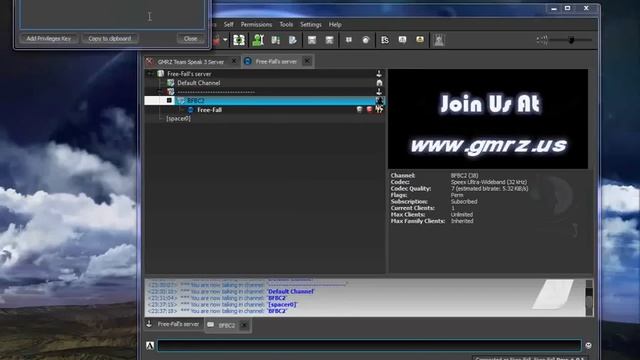Viewport: 640px width, 360px height.
Task: Click the home icon on Default Channel row
Action: pyautogui.click(x=379, y=83)
